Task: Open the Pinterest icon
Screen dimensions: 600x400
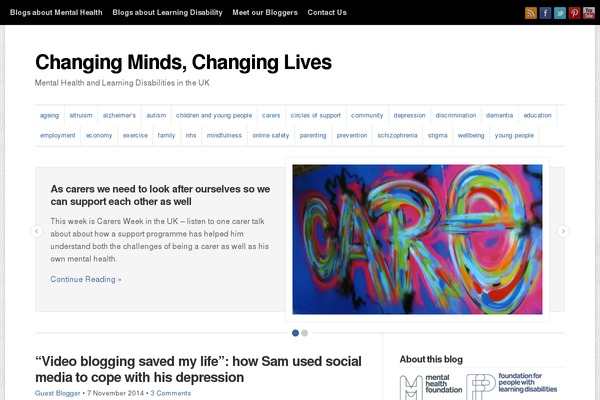Action: point(574,13)
